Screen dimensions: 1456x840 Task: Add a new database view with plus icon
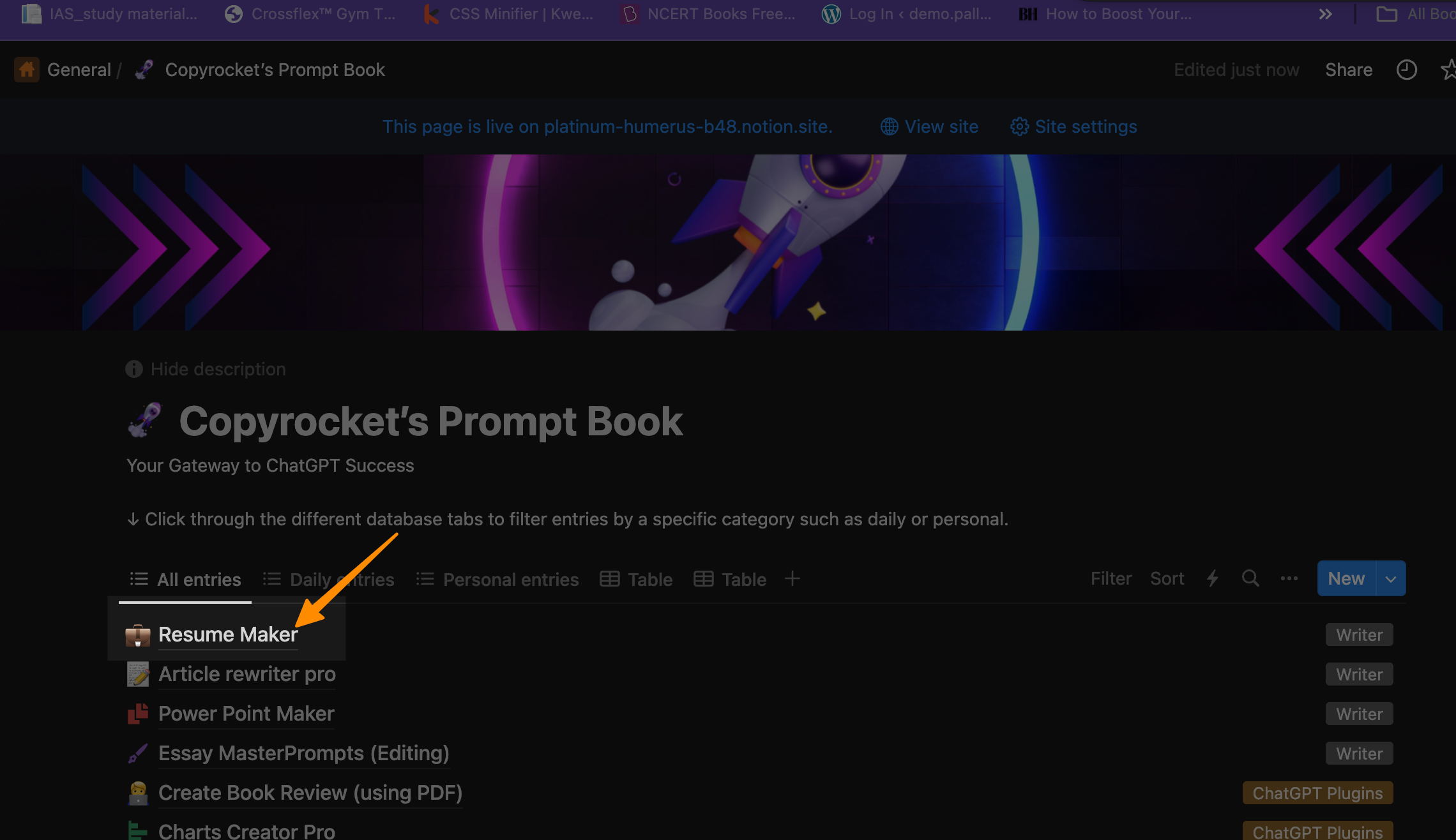click(x=792, y=578)
